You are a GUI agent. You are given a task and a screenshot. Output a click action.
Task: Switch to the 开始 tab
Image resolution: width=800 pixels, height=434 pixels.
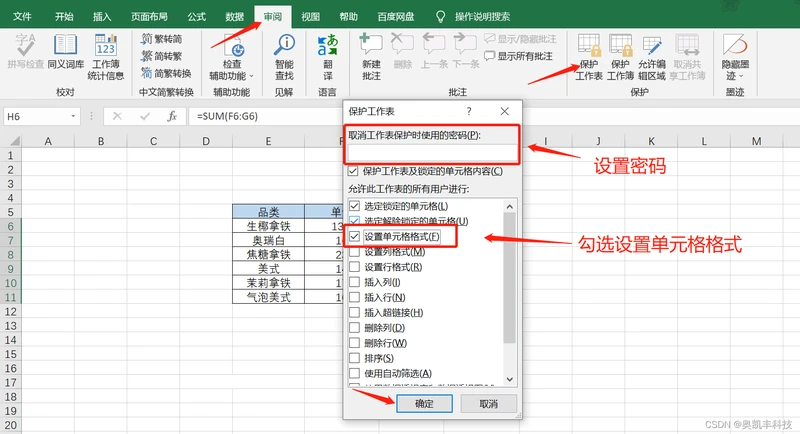click(x=64, y=17)
